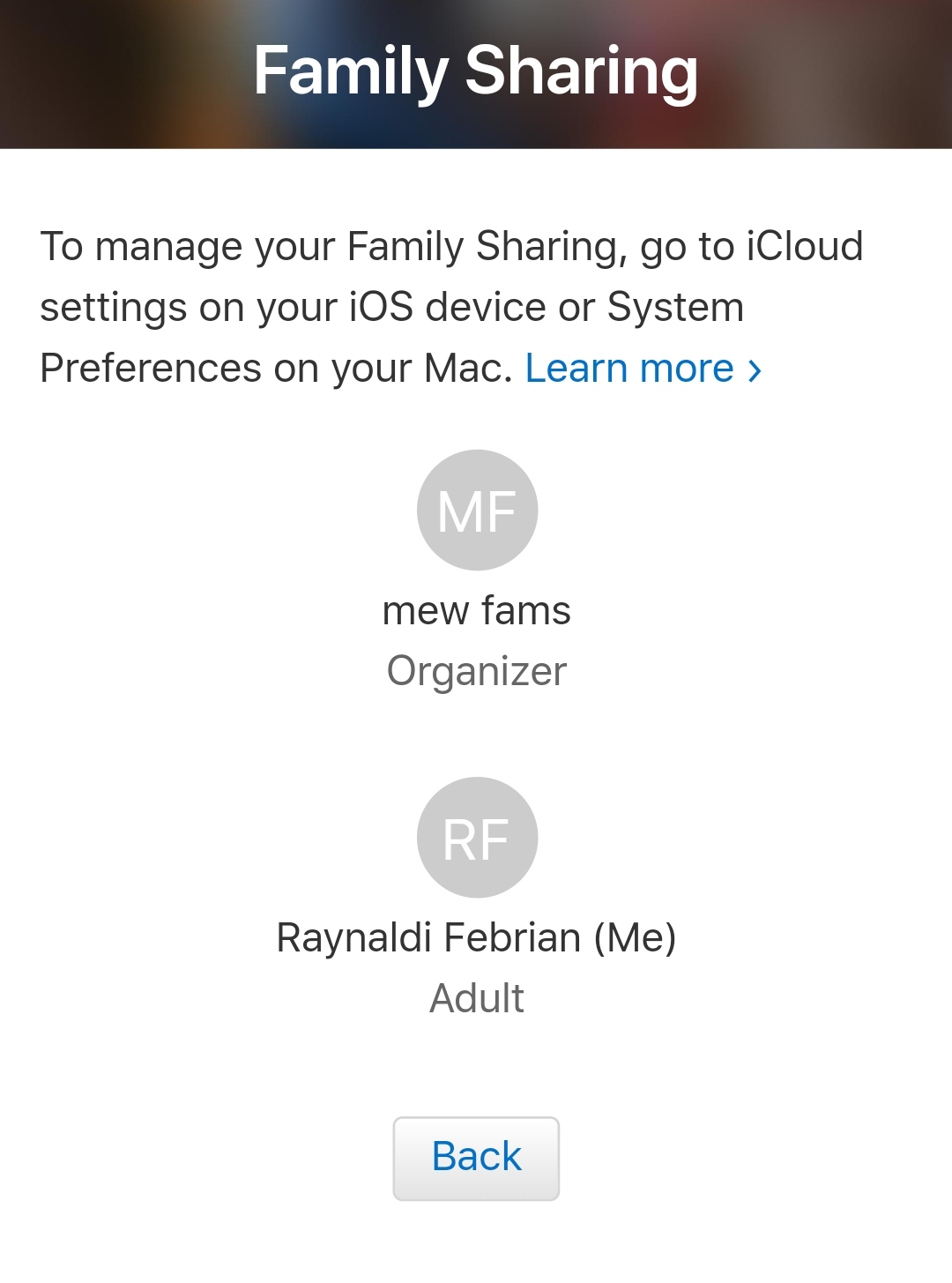Click the Back button
Image resolution: width=952 pixels, height=1283 pixels.
tap(476, 1157)
